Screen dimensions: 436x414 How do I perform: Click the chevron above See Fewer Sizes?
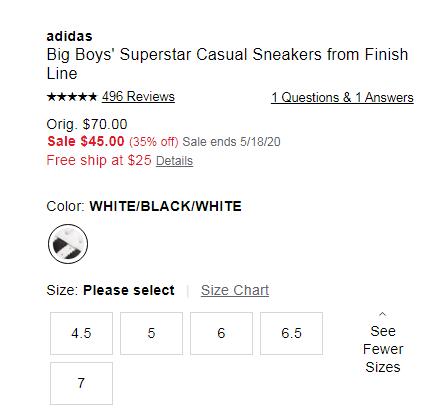383,314
